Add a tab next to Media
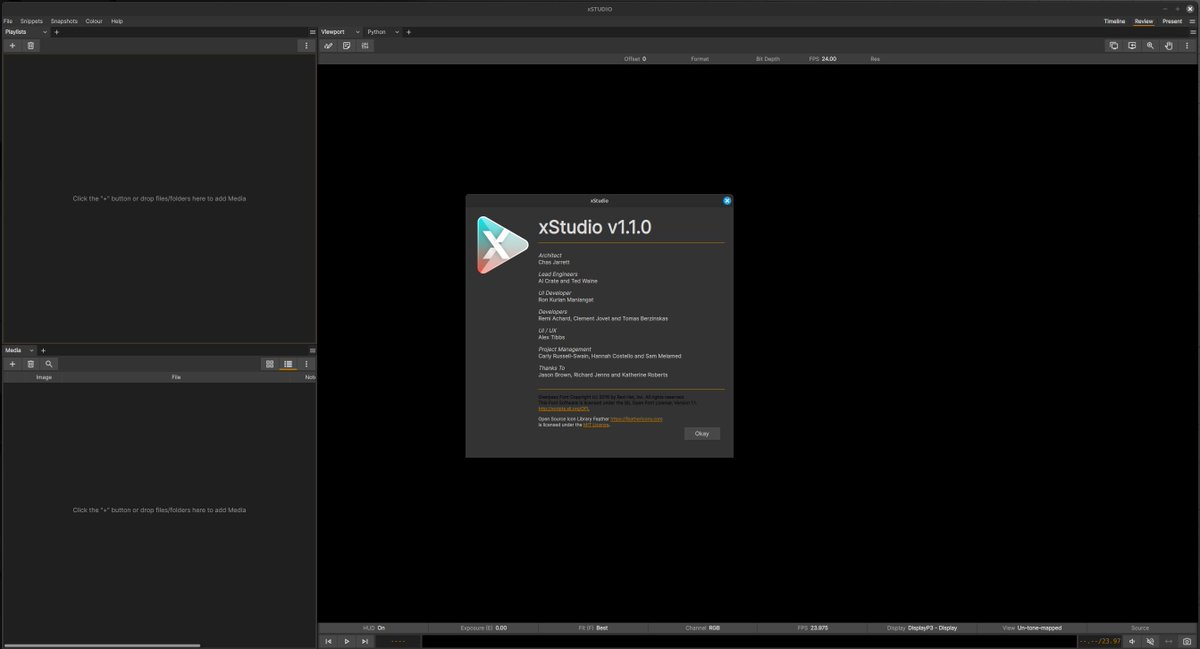 pyautogui.click(x=43, y=350)
